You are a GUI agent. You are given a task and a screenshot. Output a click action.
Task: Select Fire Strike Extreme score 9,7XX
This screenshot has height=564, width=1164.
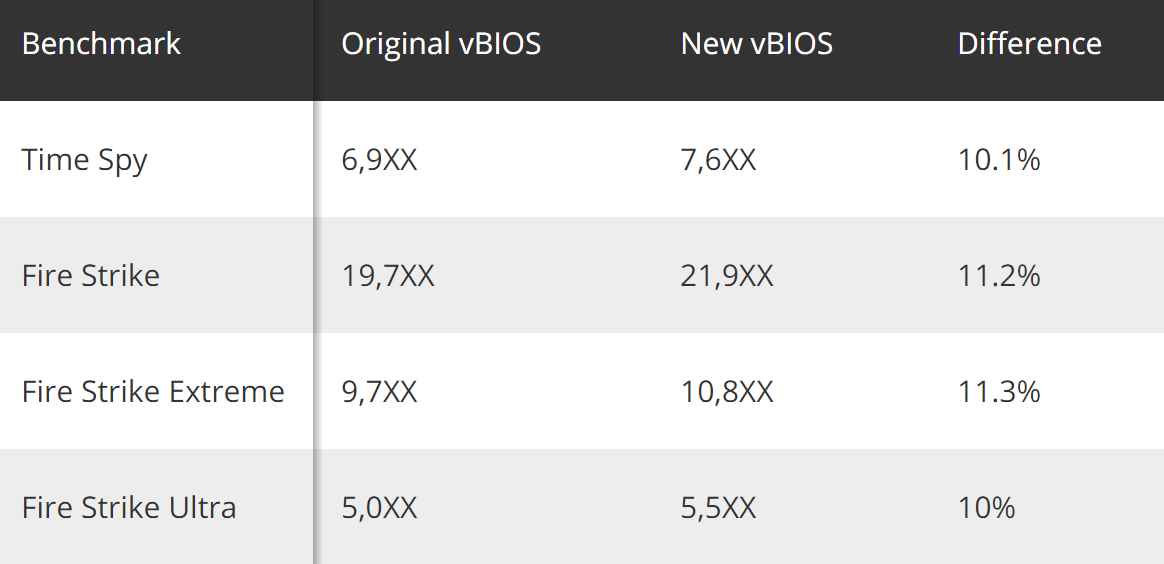coord(379,391)
